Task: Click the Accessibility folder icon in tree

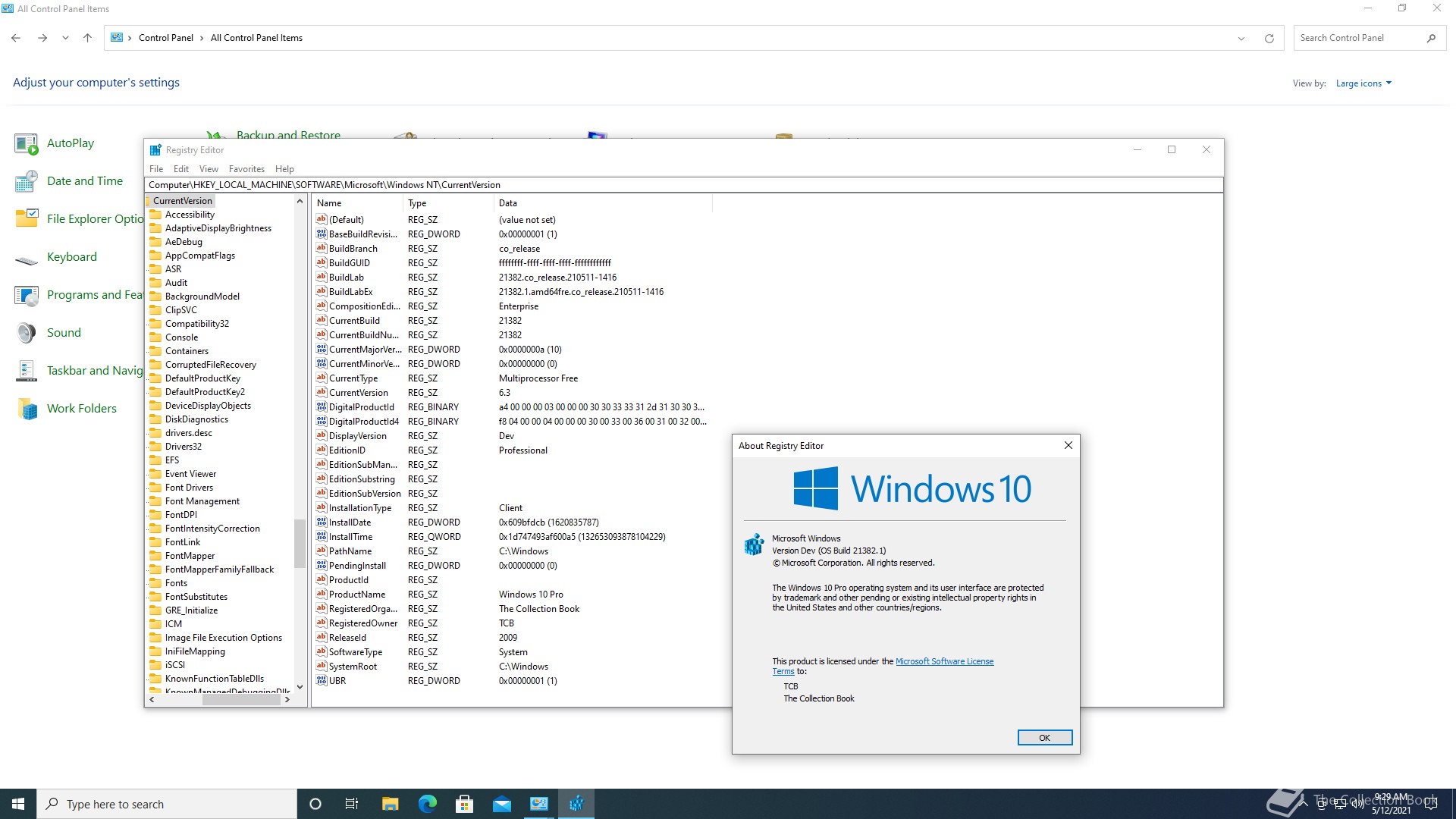Action: point(155,215)
